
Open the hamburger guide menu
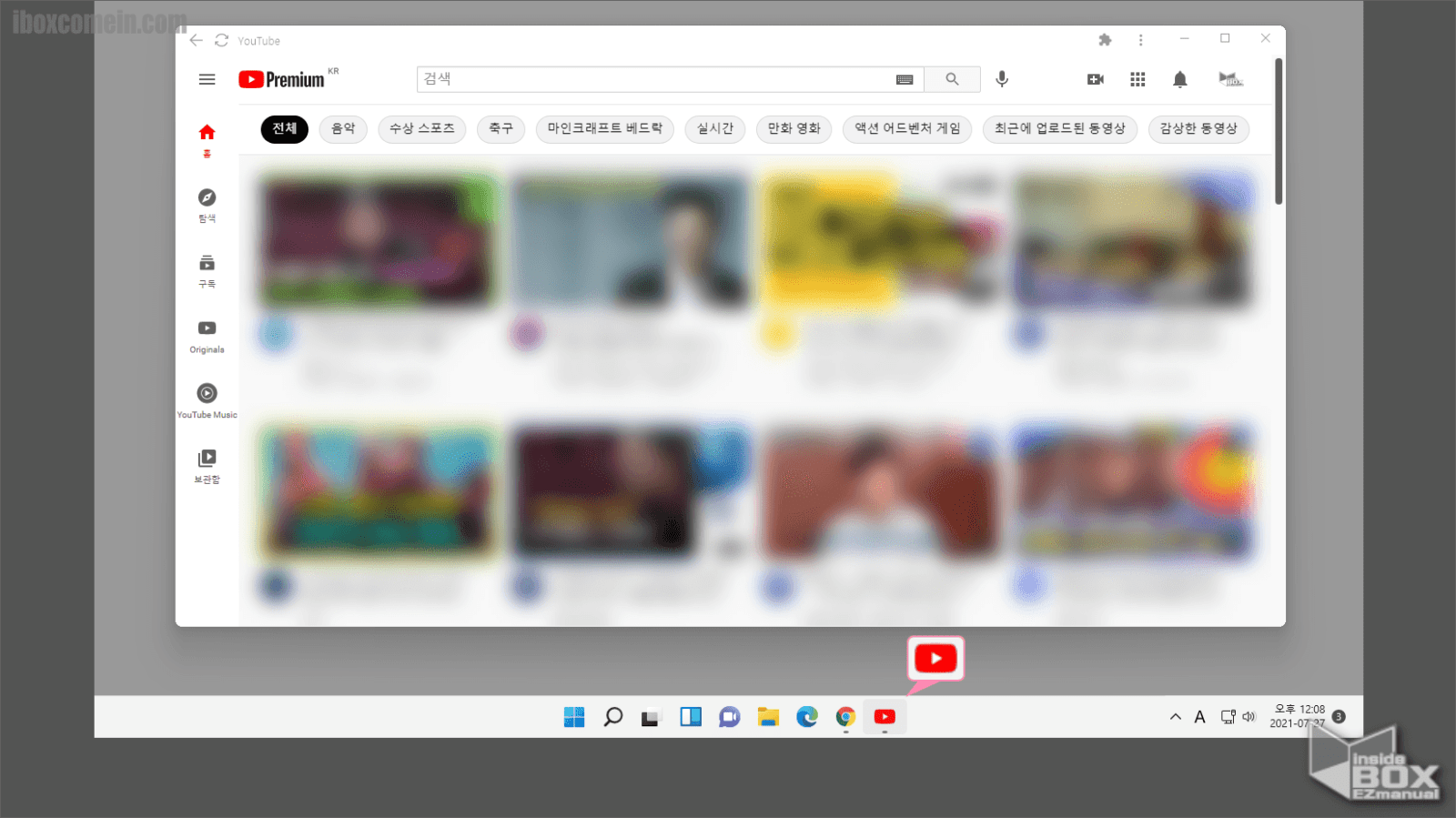(x=207, y=79)
